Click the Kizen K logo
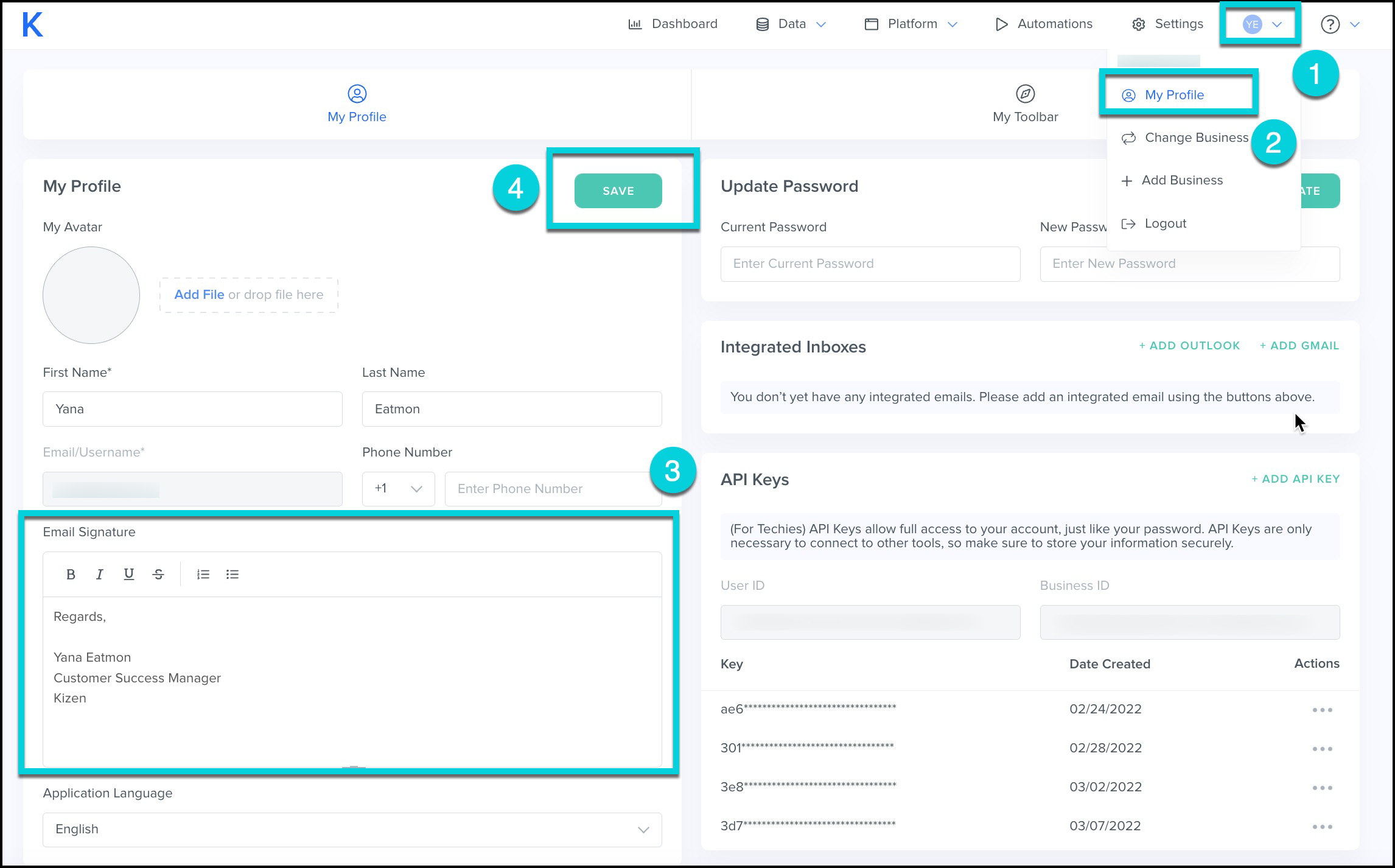This screenshot has height=868, width=1395. [33, 25]
